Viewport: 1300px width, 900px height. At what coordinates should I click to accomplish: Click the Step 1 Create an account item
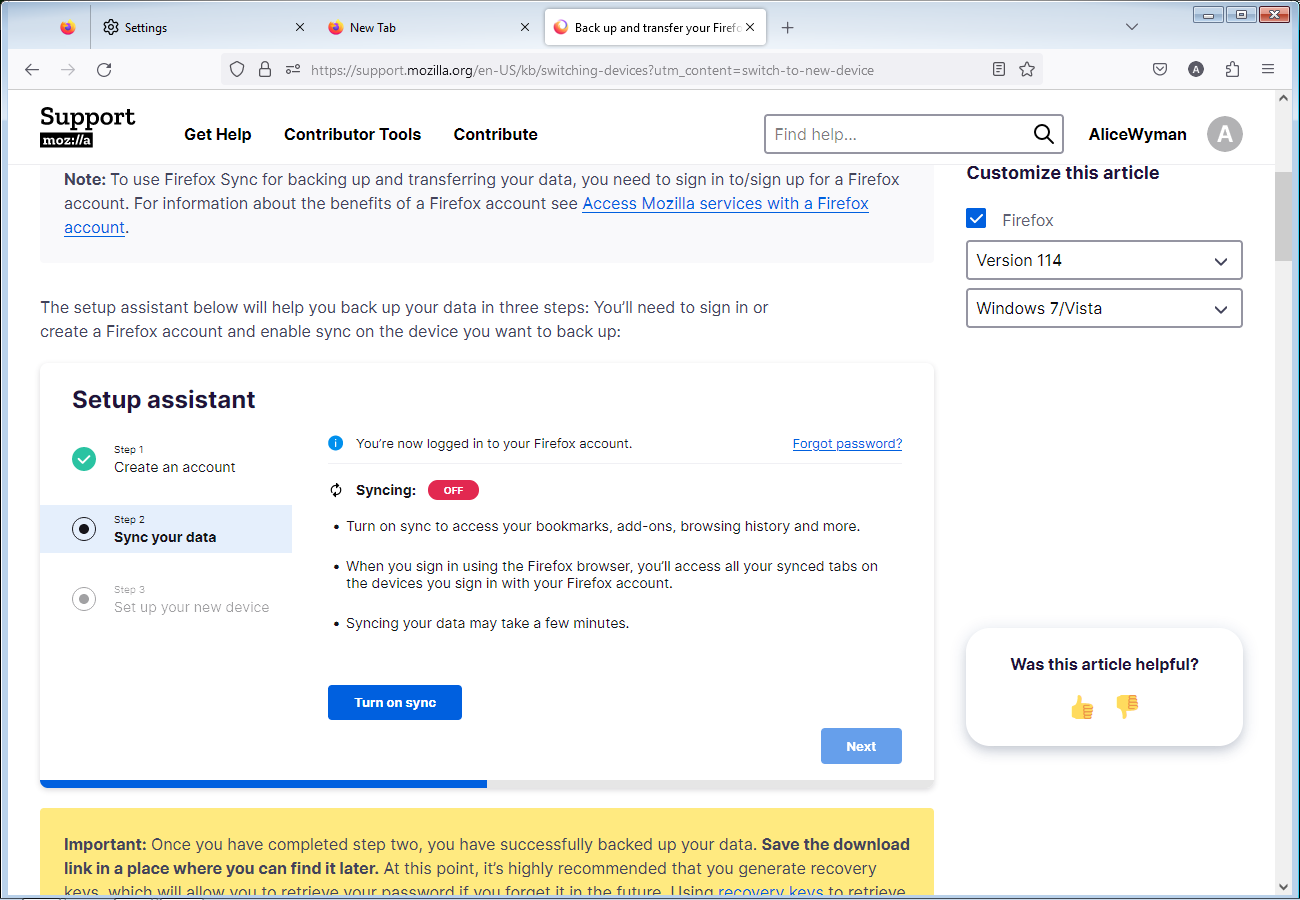click(x=166, y=459)
